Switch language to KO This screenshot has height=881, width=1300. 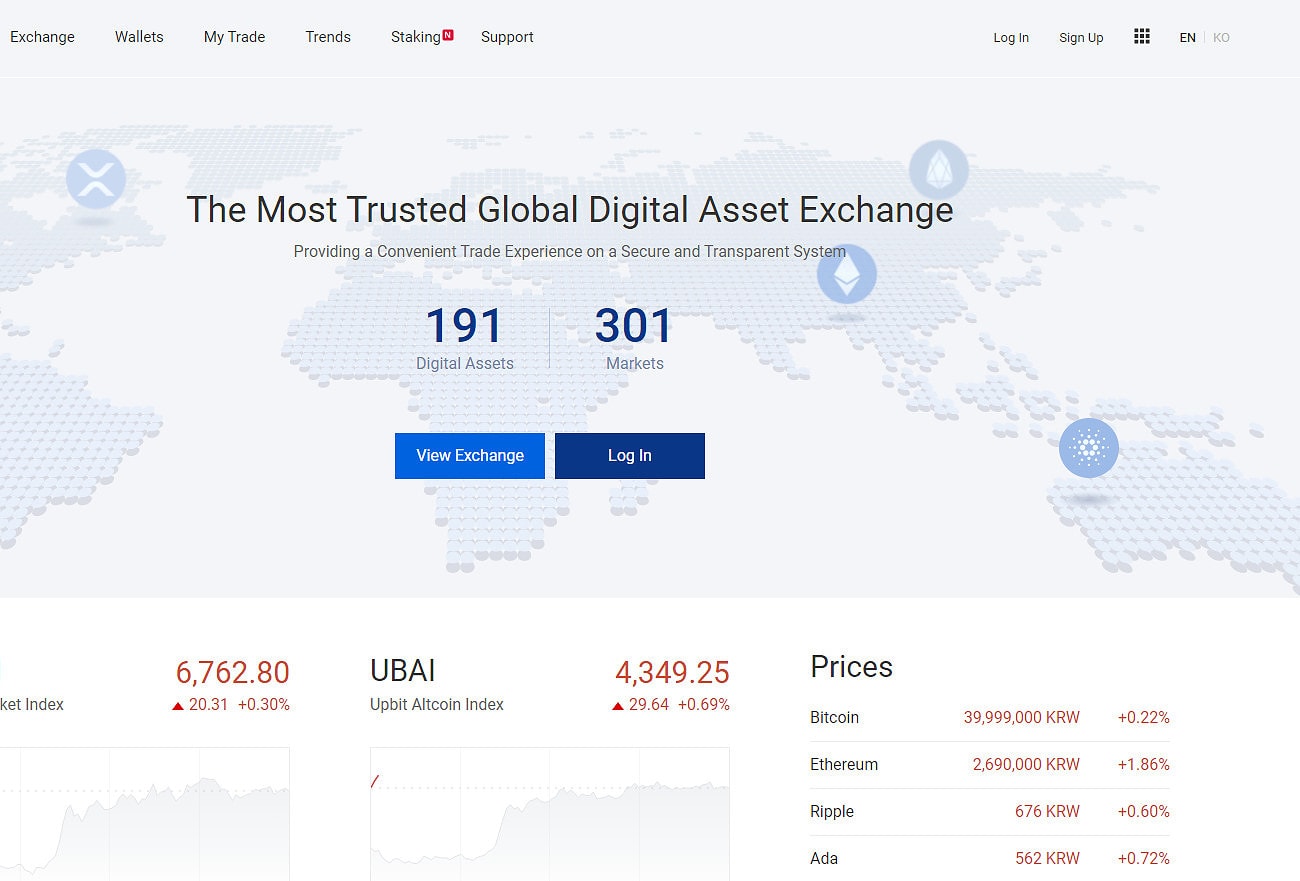(1221, 38)
